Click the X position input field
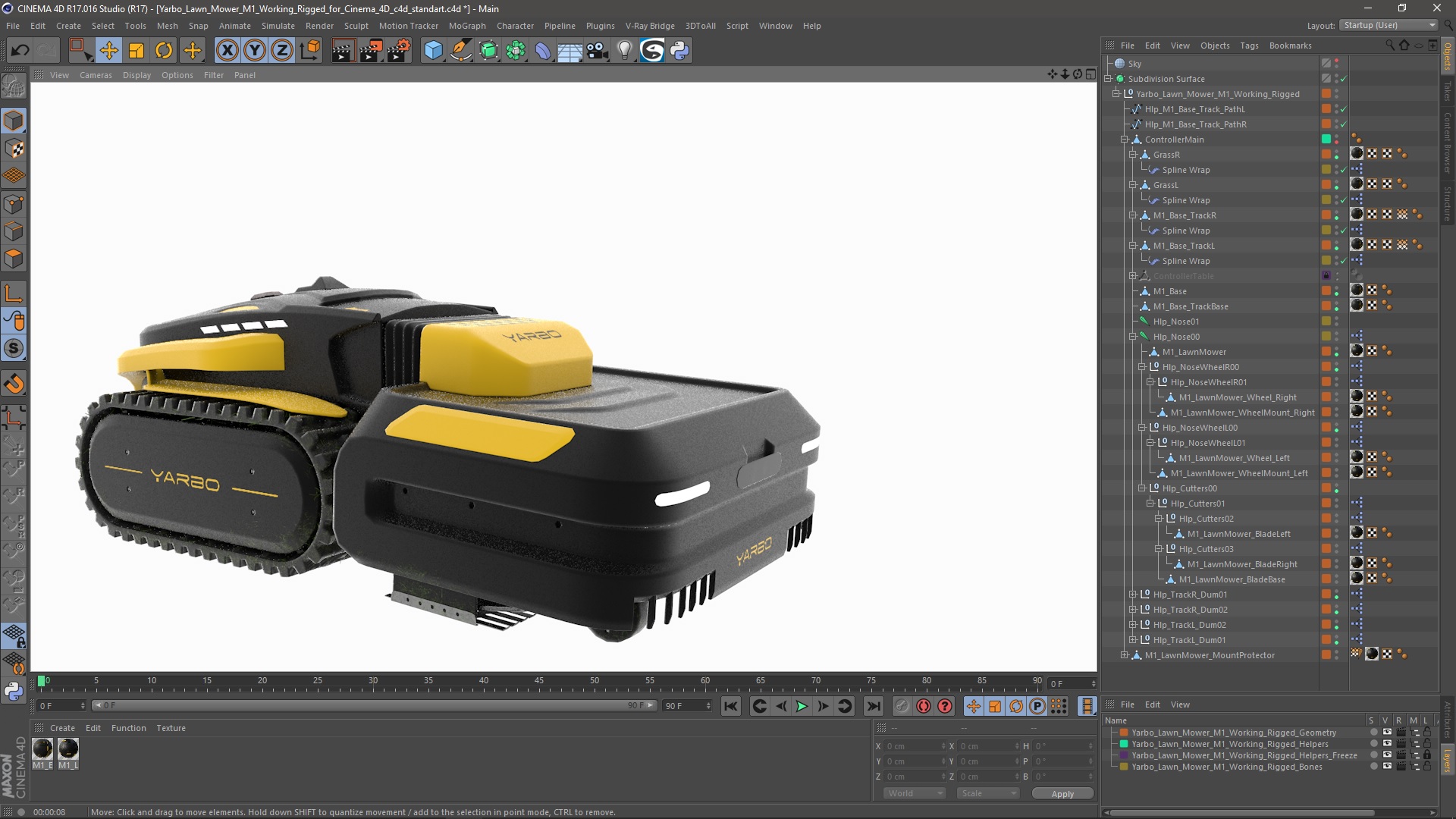 click(x=915, y=746)
